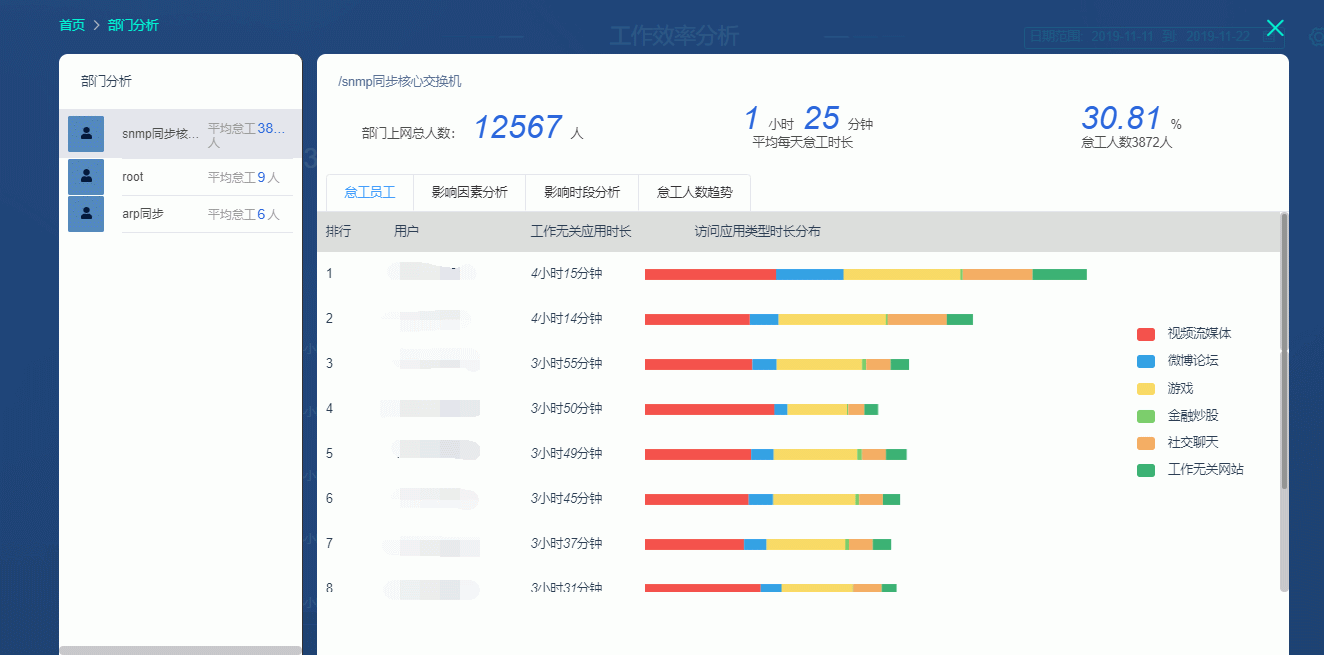Toggle the 视频流媒体 red legend swatch

1146,334
